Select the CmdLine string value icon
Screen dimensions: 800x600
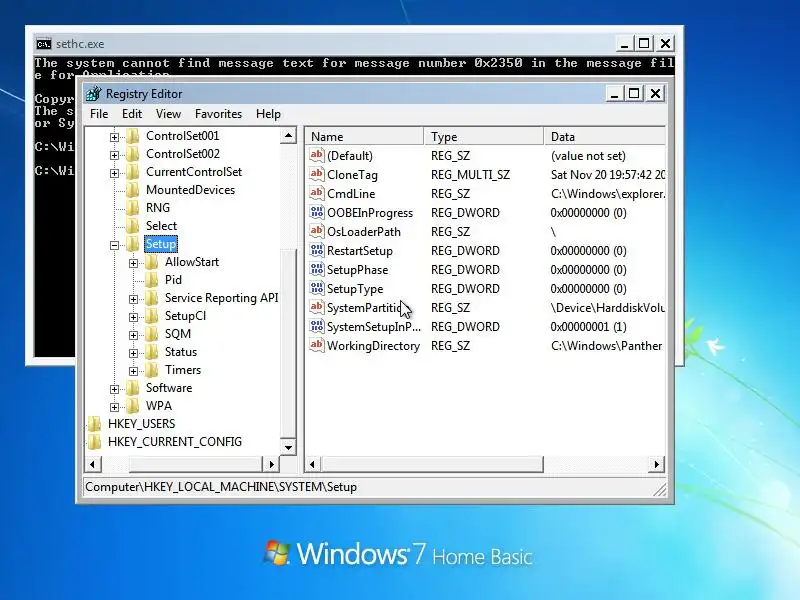click(317, 193)
